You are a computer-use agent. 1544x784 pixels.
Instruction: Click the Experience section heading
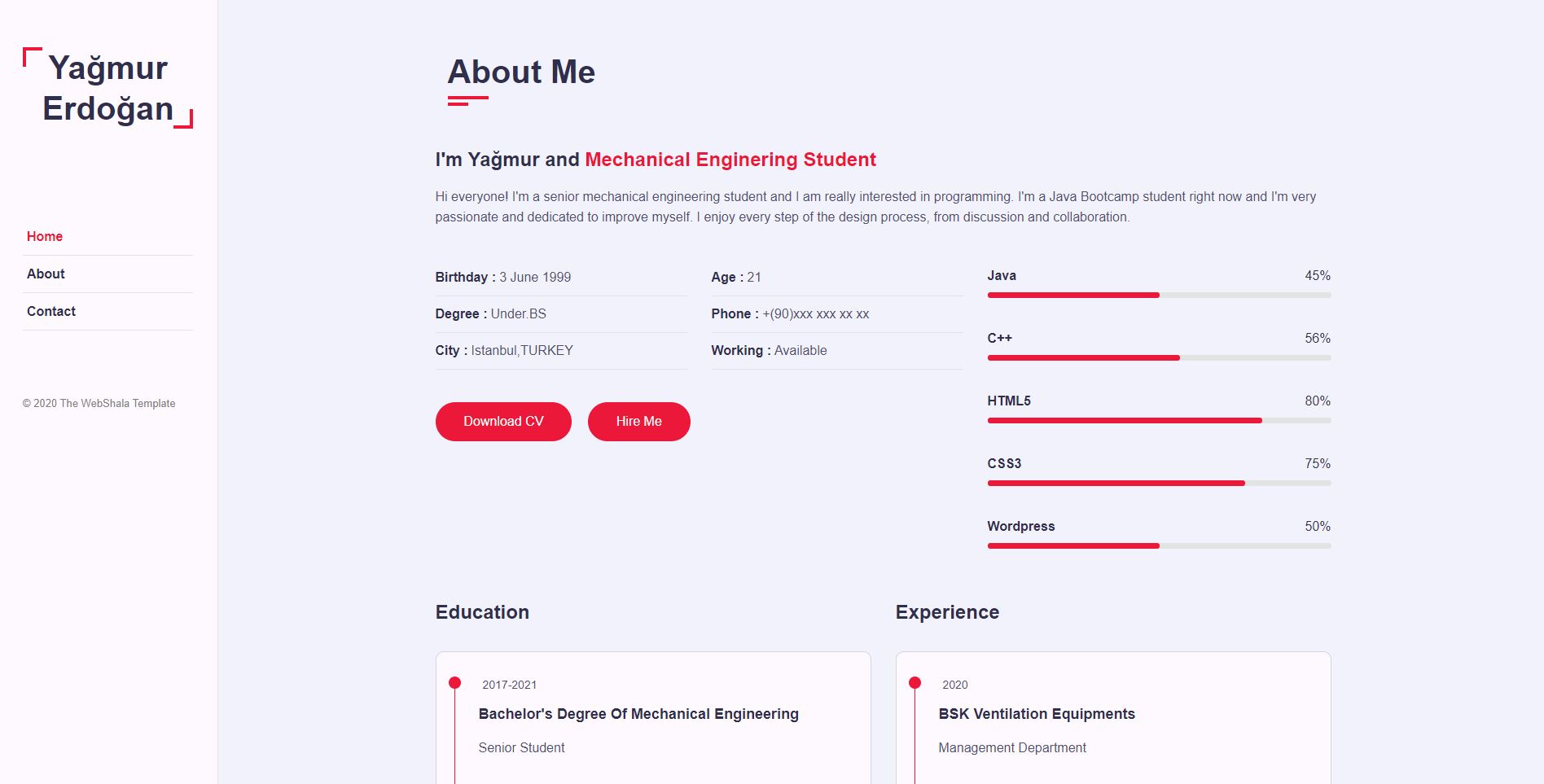[x=947, y=611]
